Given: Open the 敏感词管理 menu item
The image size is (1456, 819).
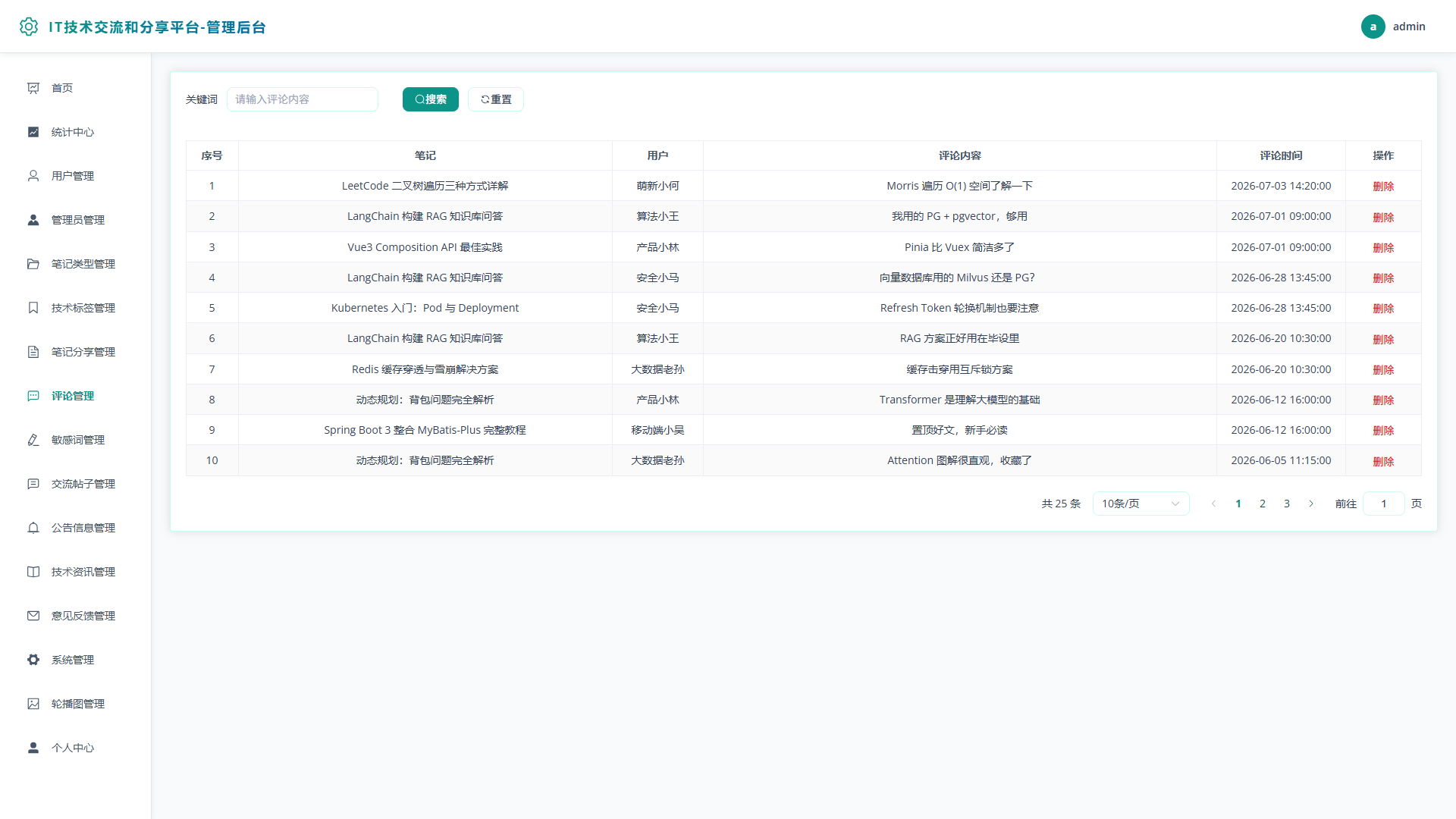Looking at the screenshot, I should [x=76, y=440].
